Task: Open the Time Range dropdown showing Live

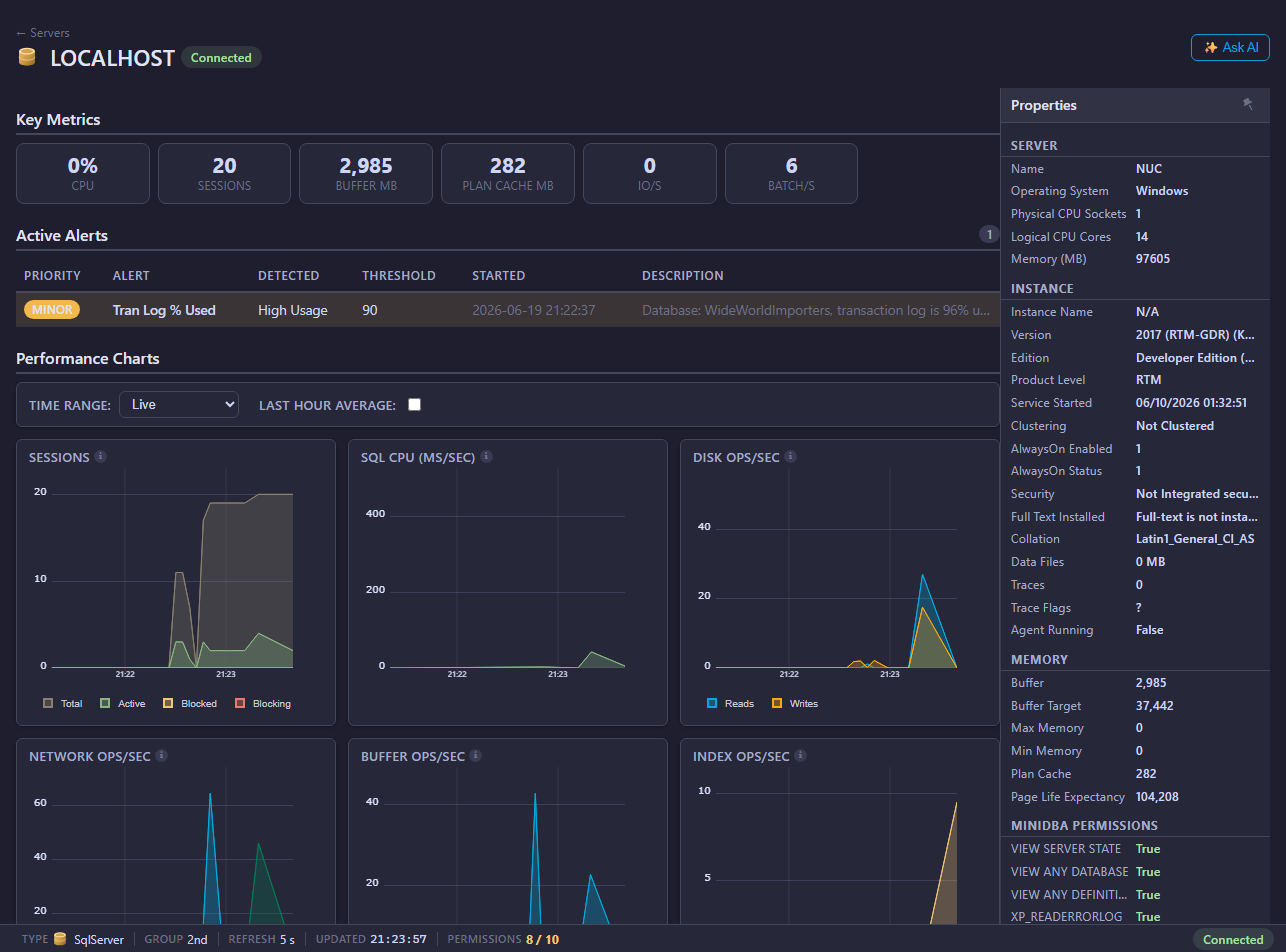Action: (179, 405)
